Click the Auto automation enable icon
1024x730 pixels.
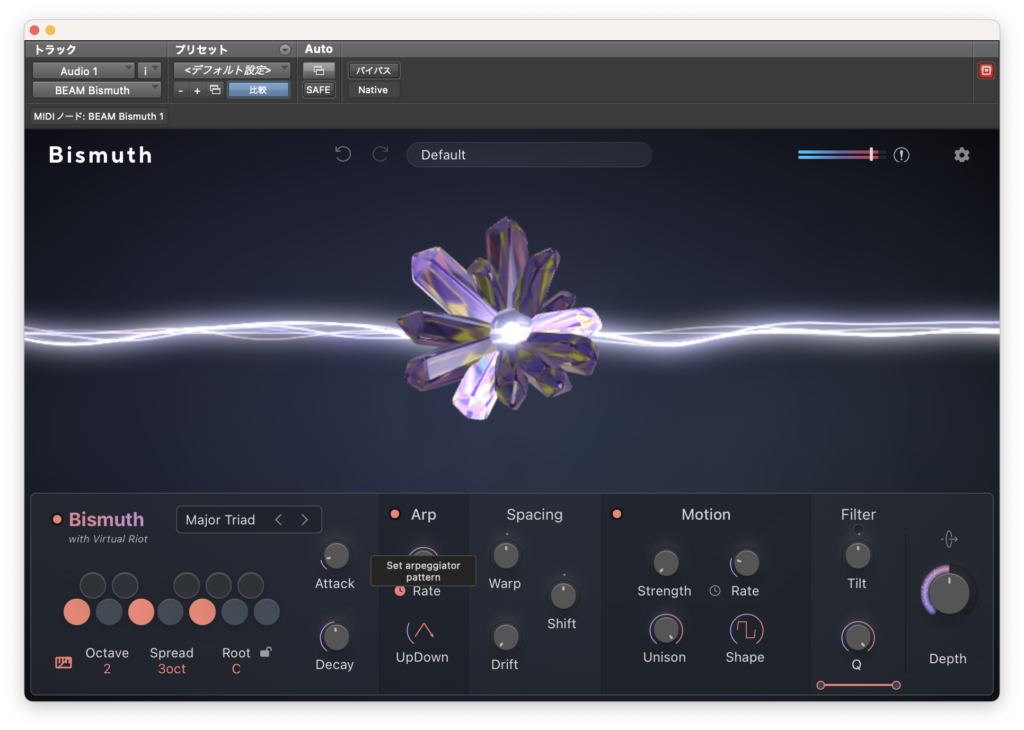click(319, 70)
